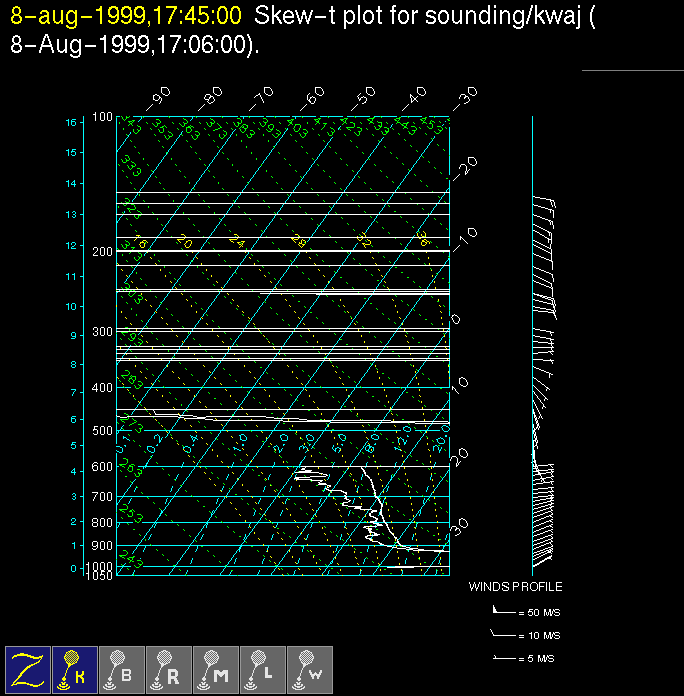The image size is (684, 696).
Task: Click the 700 pressure level label
Action: pyautogui.click(x=103, y=497)
